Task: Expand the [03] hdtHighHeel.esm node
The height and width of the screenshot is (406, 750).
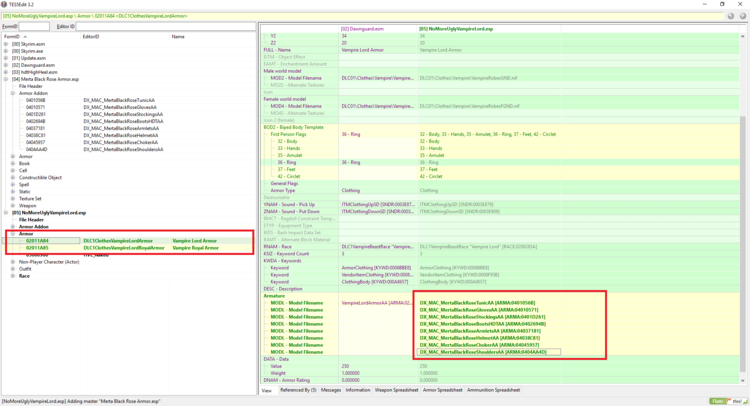Action: [6, 72]
